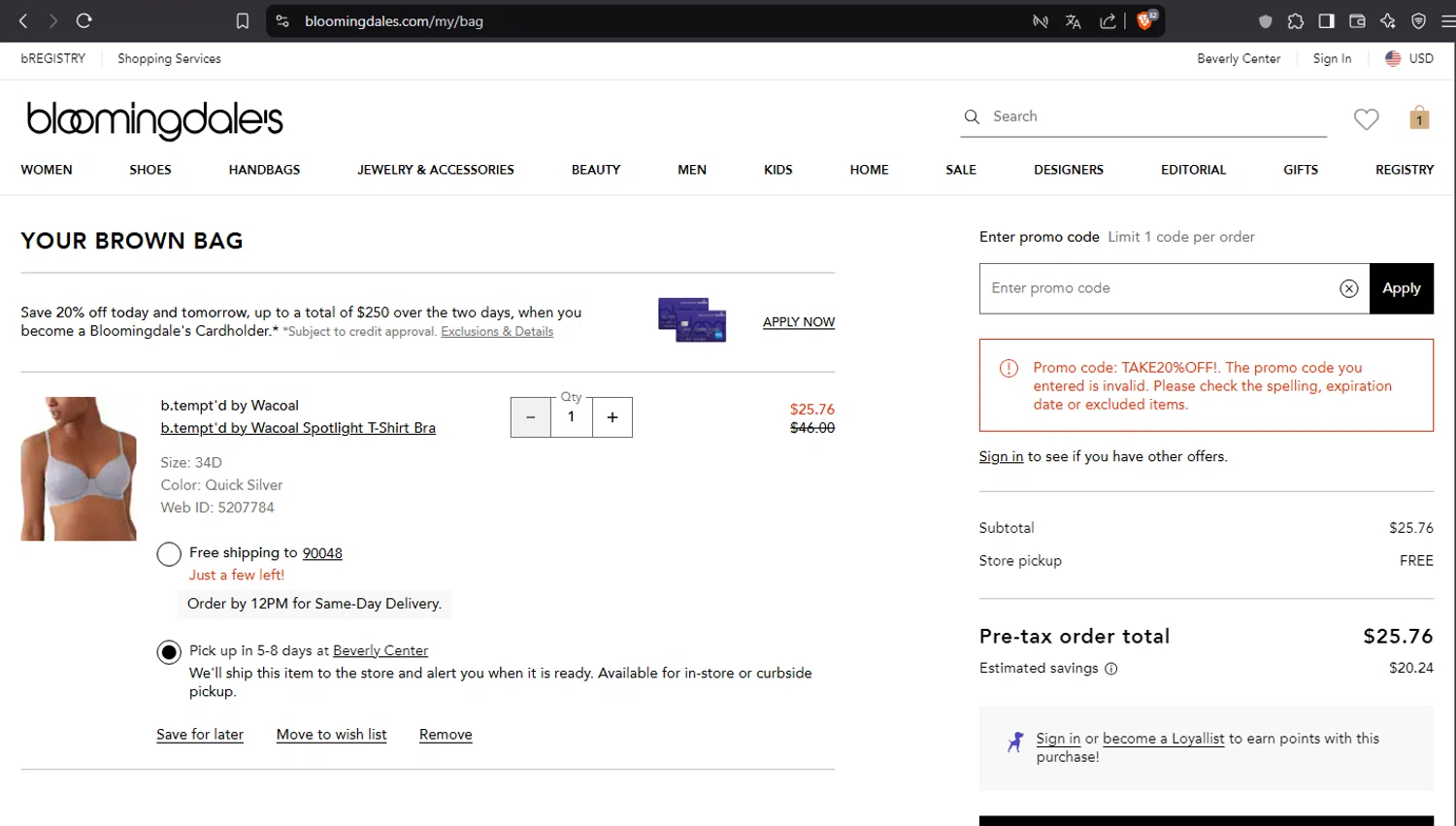
Task: Open bREGISTRY in the top bar
Action: [x=53, y=58]
